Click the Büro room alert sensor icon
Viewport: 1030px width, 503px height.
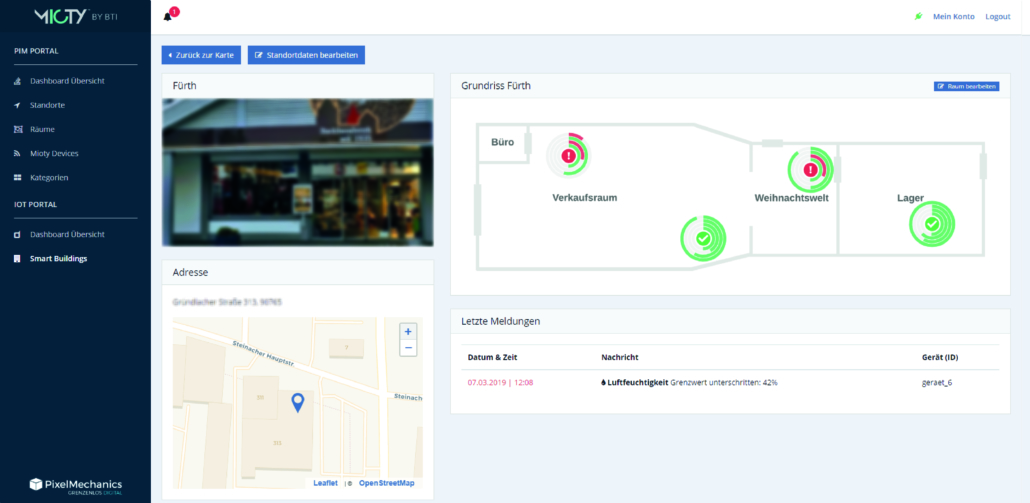[x=568, y=155]
